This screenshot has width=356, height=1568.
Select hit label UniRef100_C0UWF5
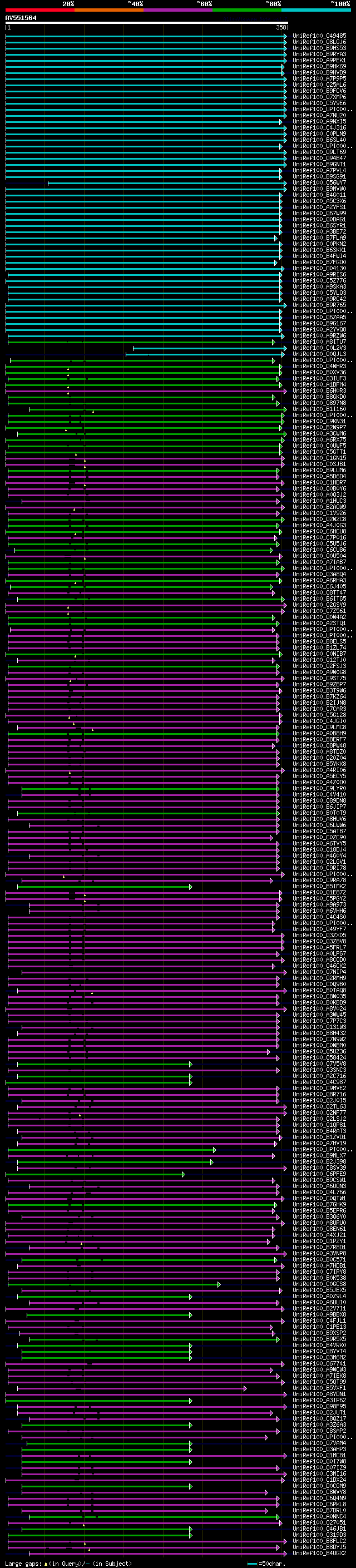click(x=319, y=446)
